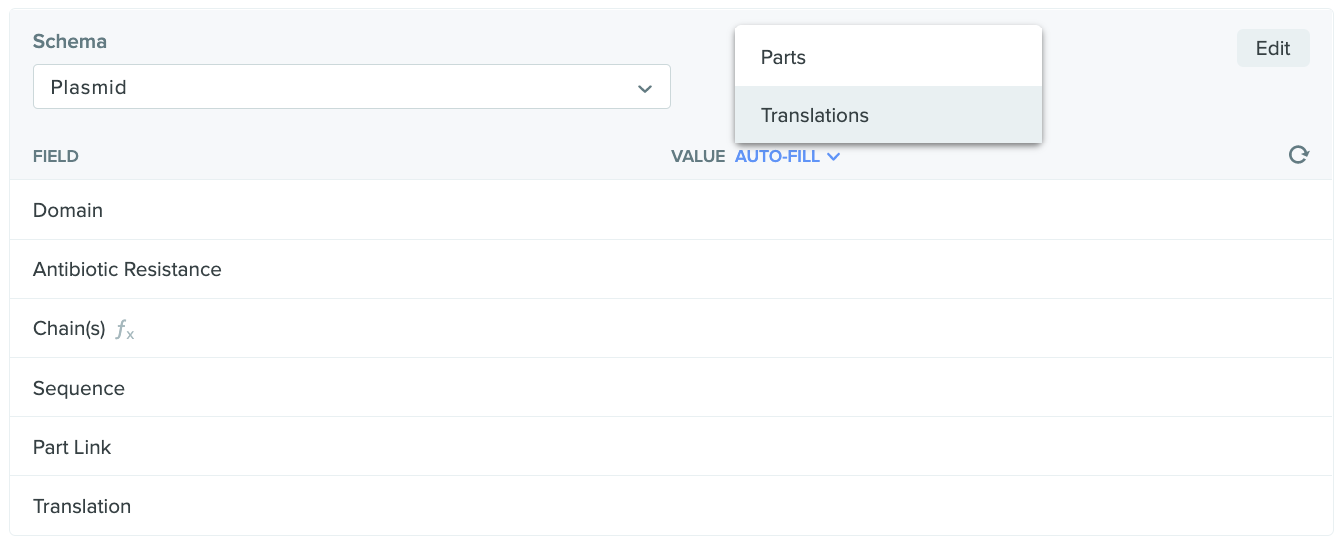Select the Sequence field row

79,388
